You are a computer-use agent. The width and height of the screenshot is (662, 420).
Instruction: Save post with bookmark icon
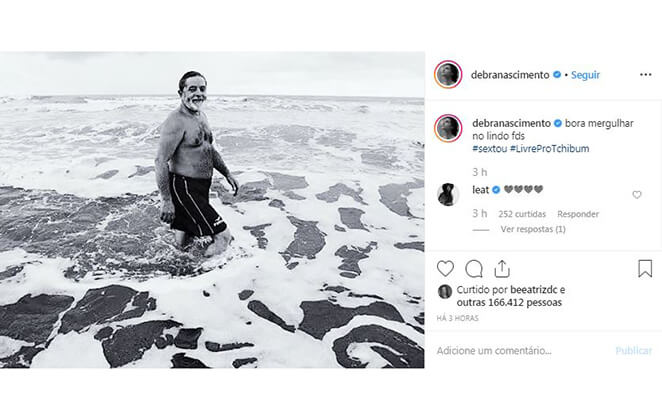click(x=645, y=268)
